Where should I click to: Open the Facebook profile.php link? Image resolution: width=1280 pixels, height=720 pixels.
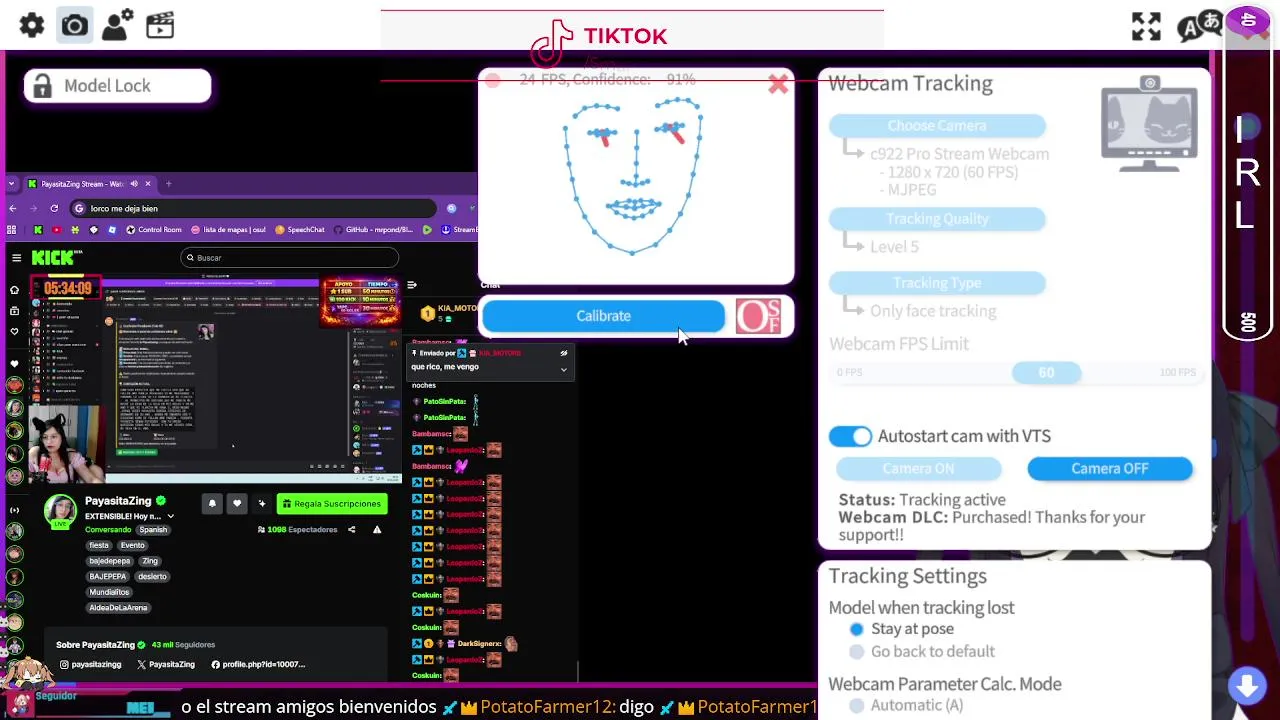point(258,665)
